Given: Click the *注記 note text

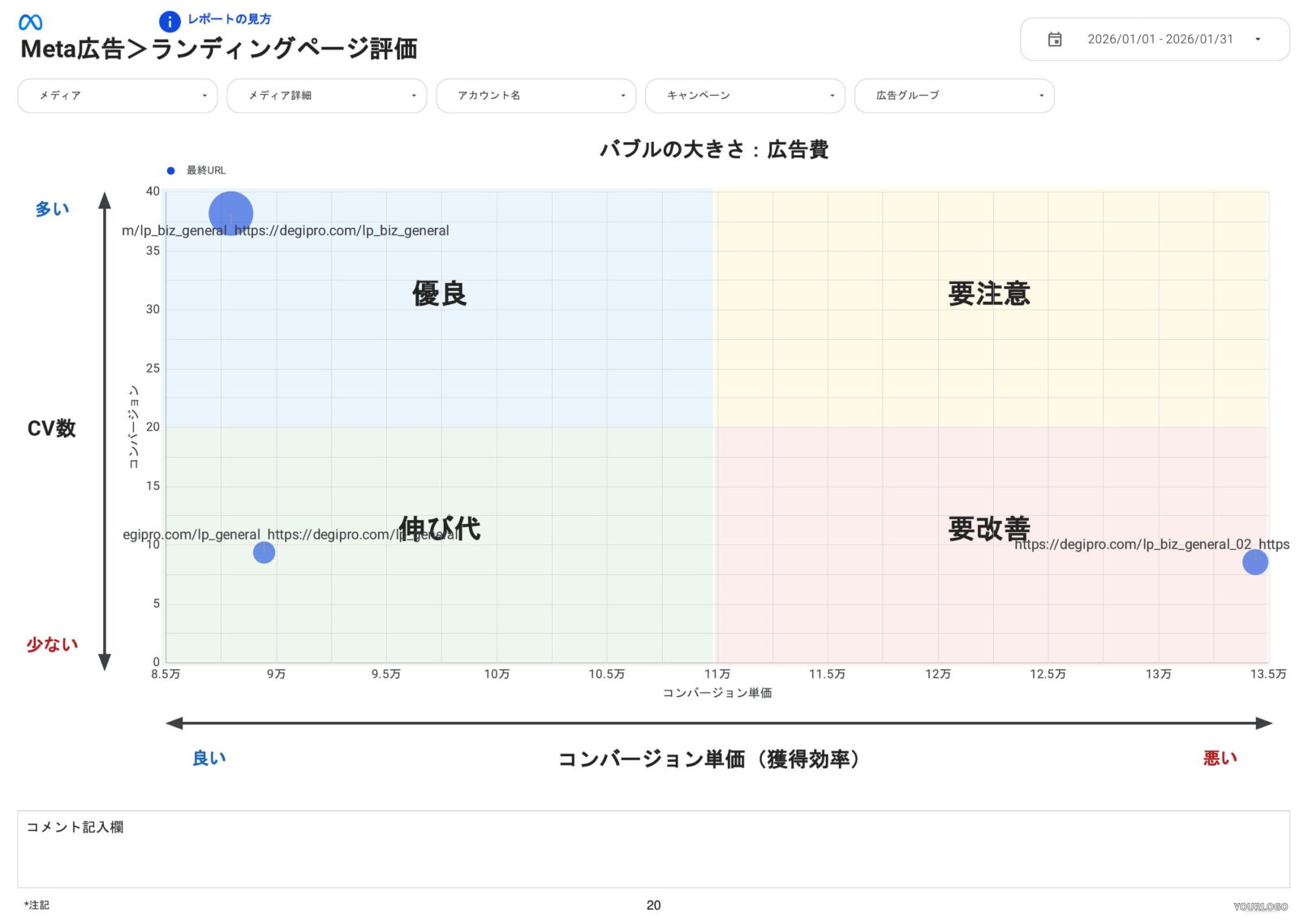Looking at the screenshot, I should (x=37, y=905).
